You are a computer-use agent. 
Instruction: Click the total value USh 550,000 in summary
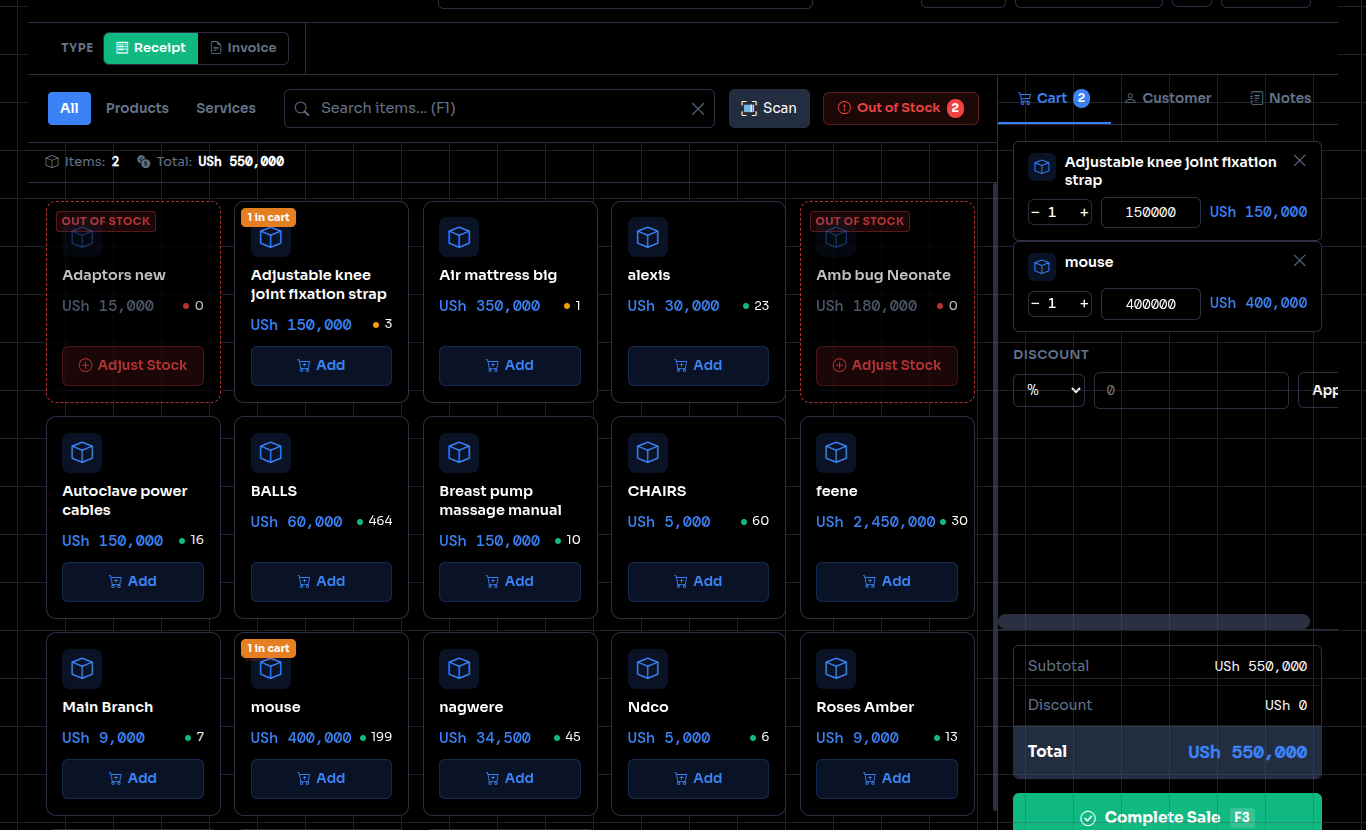click(x=1247, y=752)
